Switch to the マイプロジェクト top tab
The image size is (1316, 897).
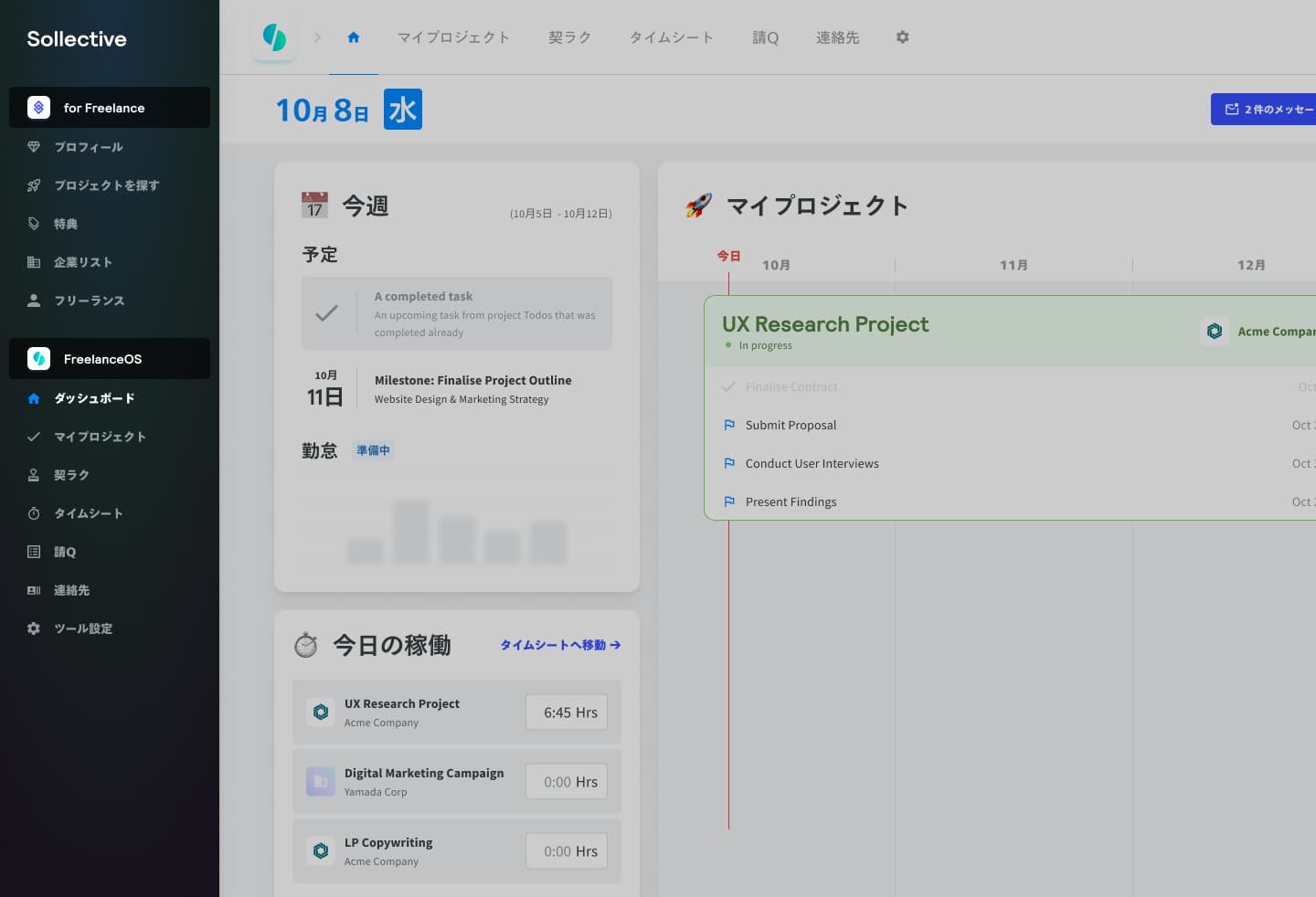[453, 37]
